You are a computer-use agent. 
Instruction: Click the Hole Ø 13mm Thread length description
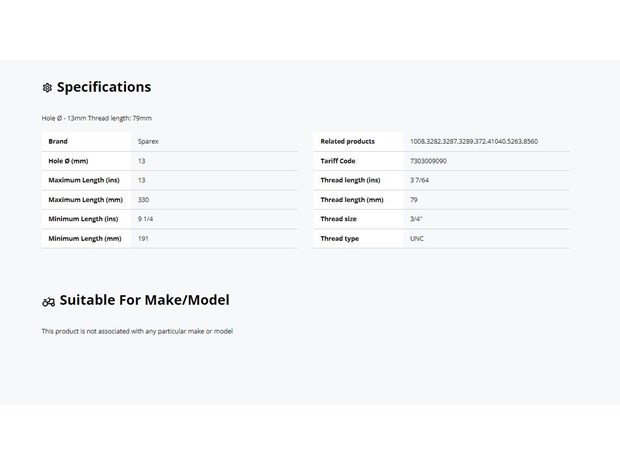(x=97, y=118)
